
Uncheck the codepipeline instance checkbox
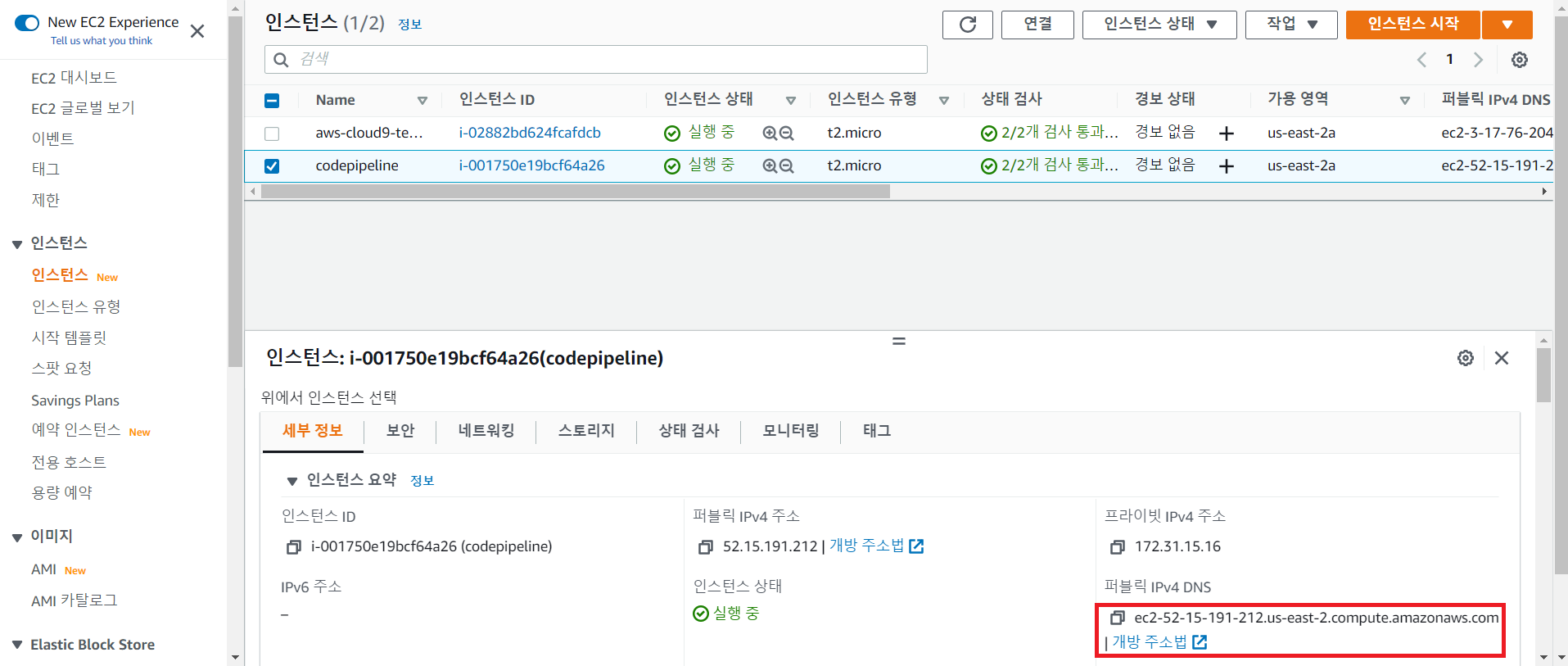point(272,166)
